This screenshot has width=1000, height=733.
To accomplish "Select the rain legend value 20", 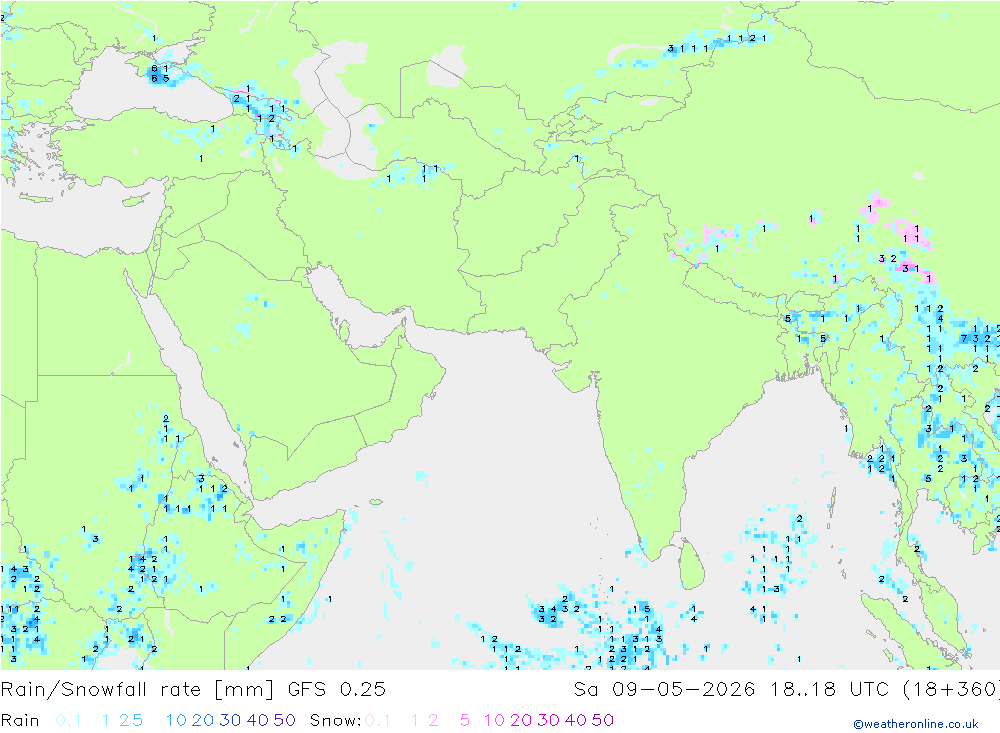I will (x=203, y=720).
